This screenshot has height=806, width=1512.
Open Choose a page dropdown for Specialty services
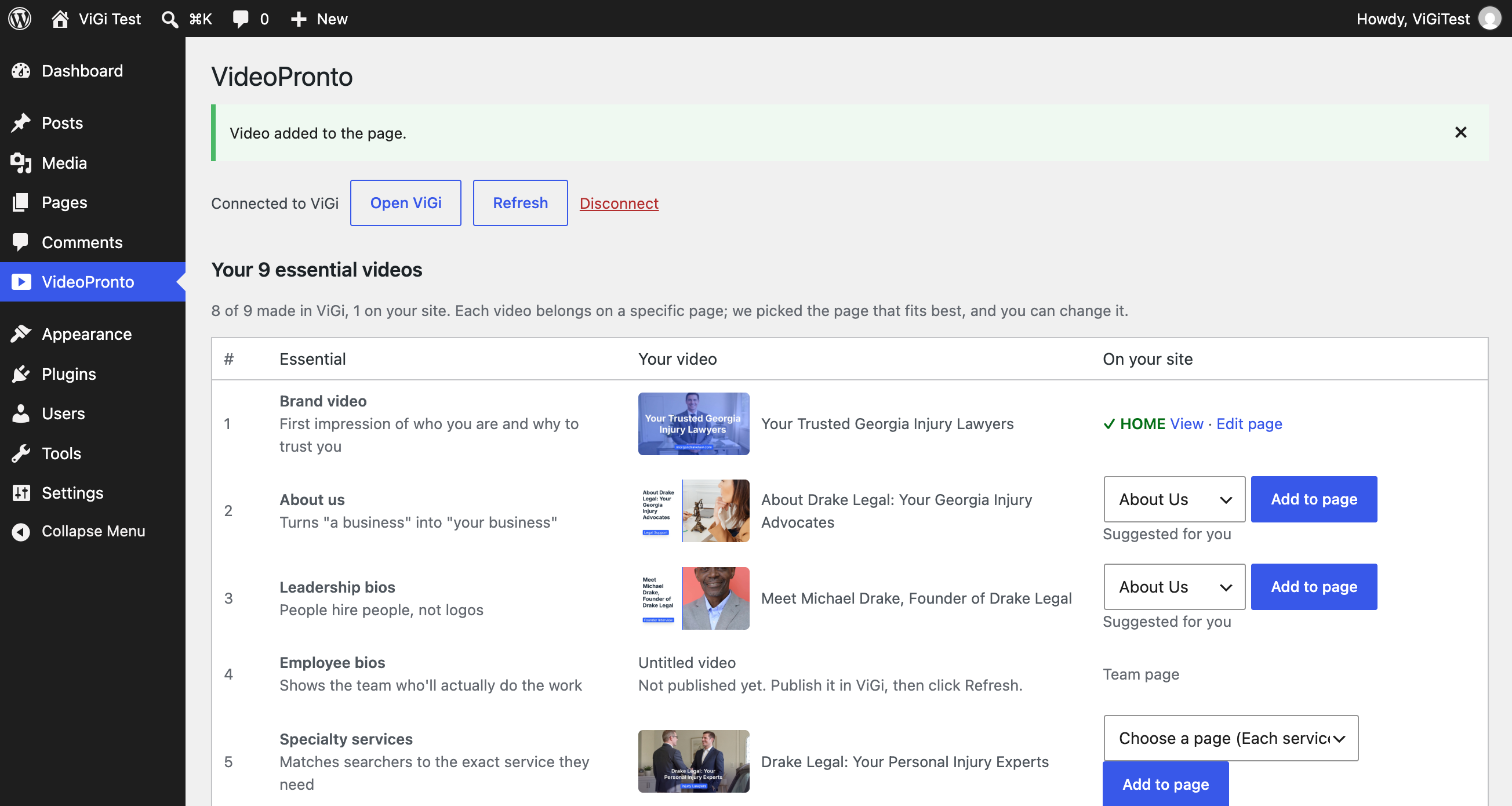click(1231, 738)
